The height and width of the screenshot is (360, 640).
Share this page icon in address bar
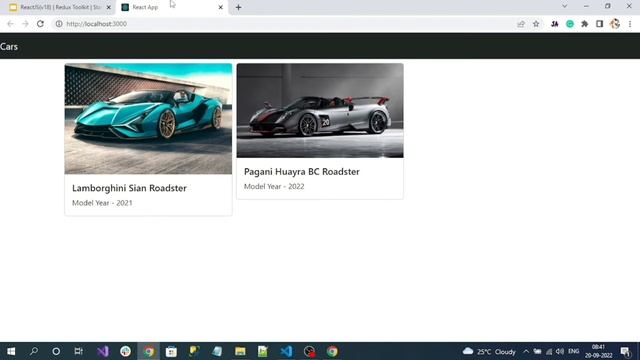(521, 24)
